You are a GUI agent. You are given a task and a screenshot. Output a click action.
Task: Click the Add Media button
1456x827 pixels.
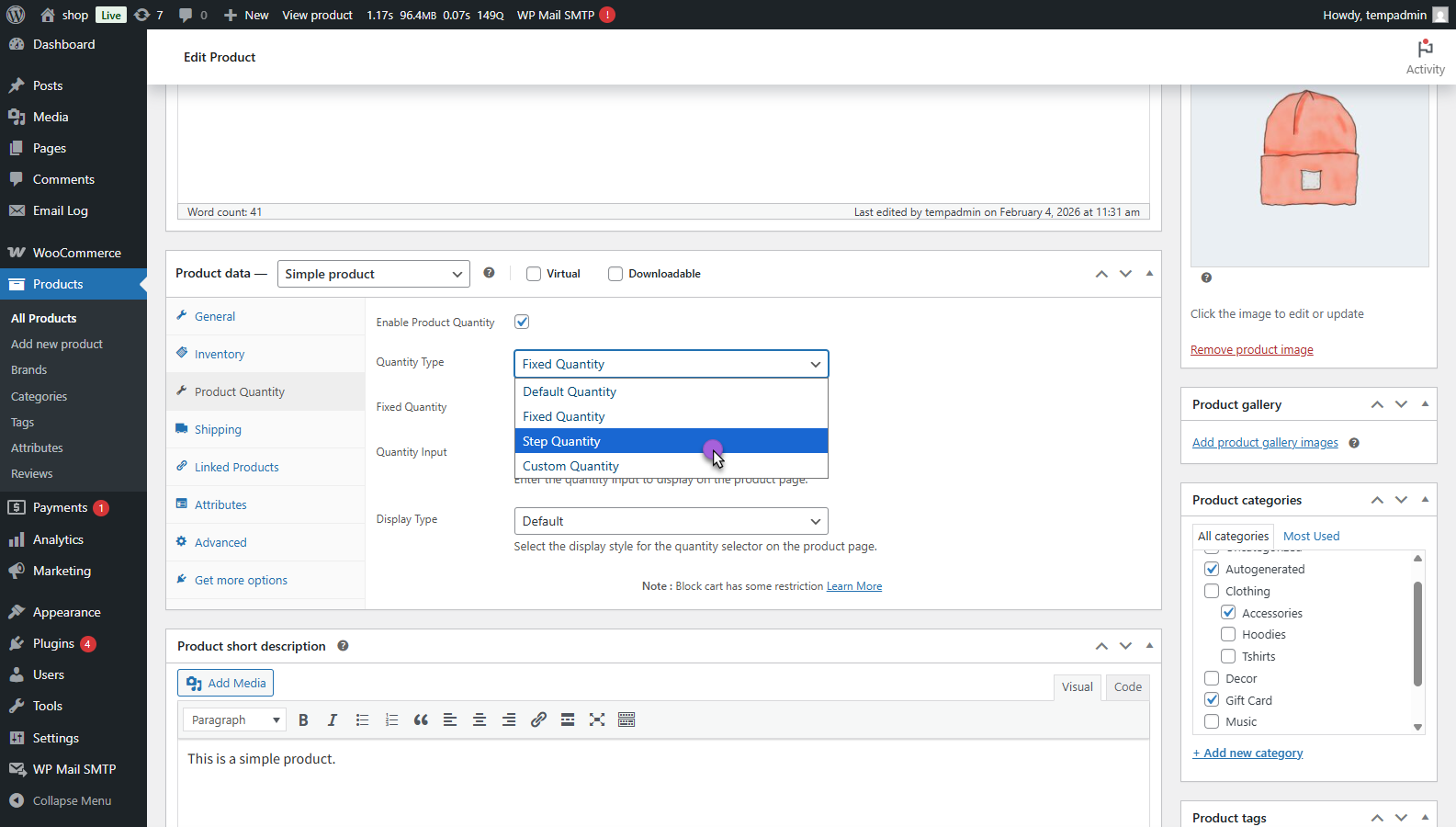pyautogui.click(x=225, y=683)
